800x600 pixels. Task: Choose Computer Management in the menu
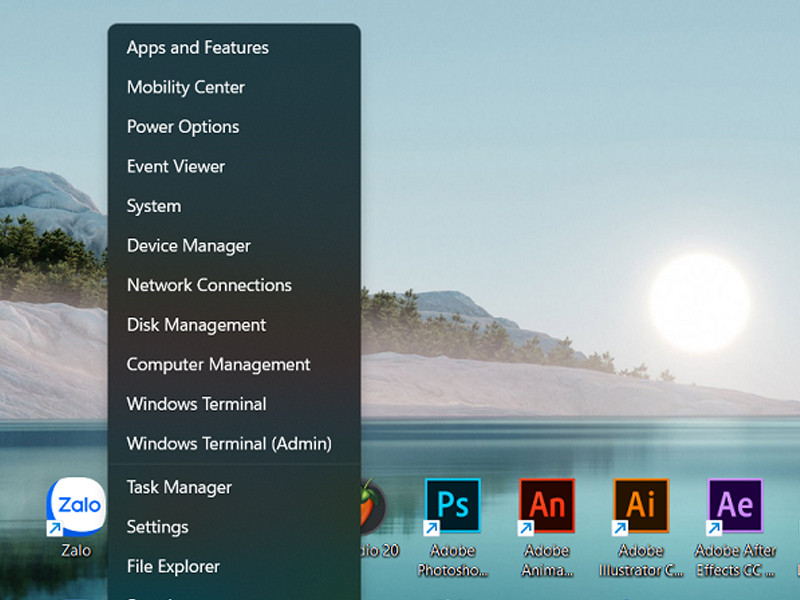[x=218, y=365]
